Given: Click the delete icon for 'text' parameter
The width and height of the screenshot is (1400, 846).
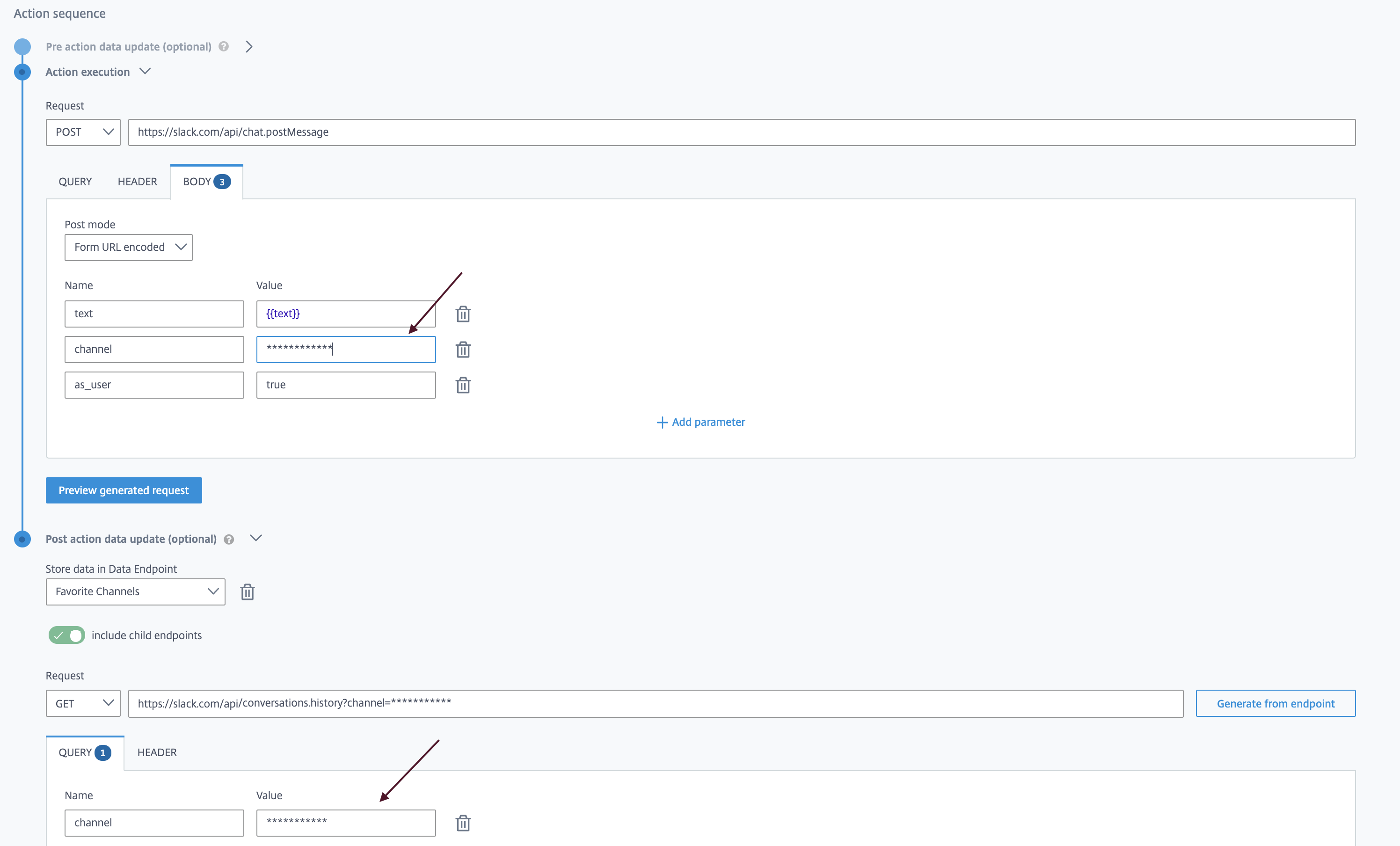Looking at the screenshot, I should click(x=463, y=313).
